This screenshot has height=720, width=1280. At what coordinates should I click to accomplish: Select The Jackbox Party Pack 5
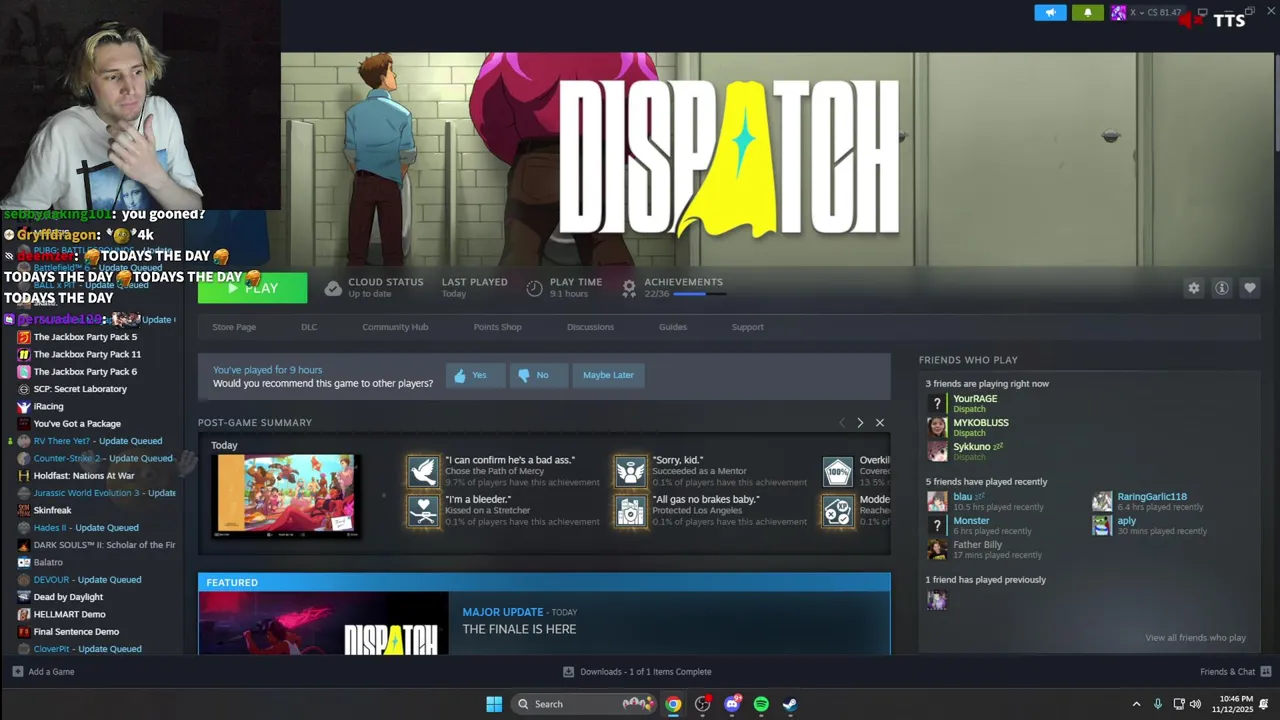pyautogui.click(x=85, y=337)
